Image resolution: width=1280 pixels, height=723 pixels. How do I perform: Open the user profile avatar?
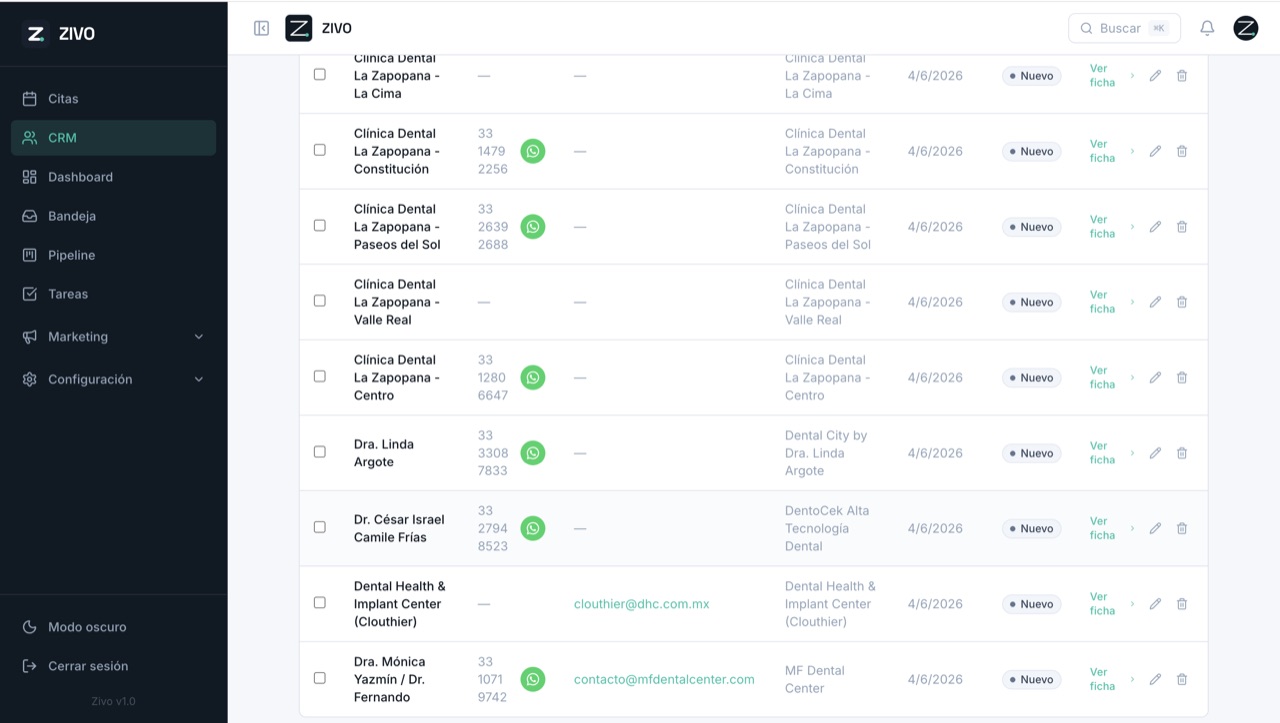[1245, 28]
